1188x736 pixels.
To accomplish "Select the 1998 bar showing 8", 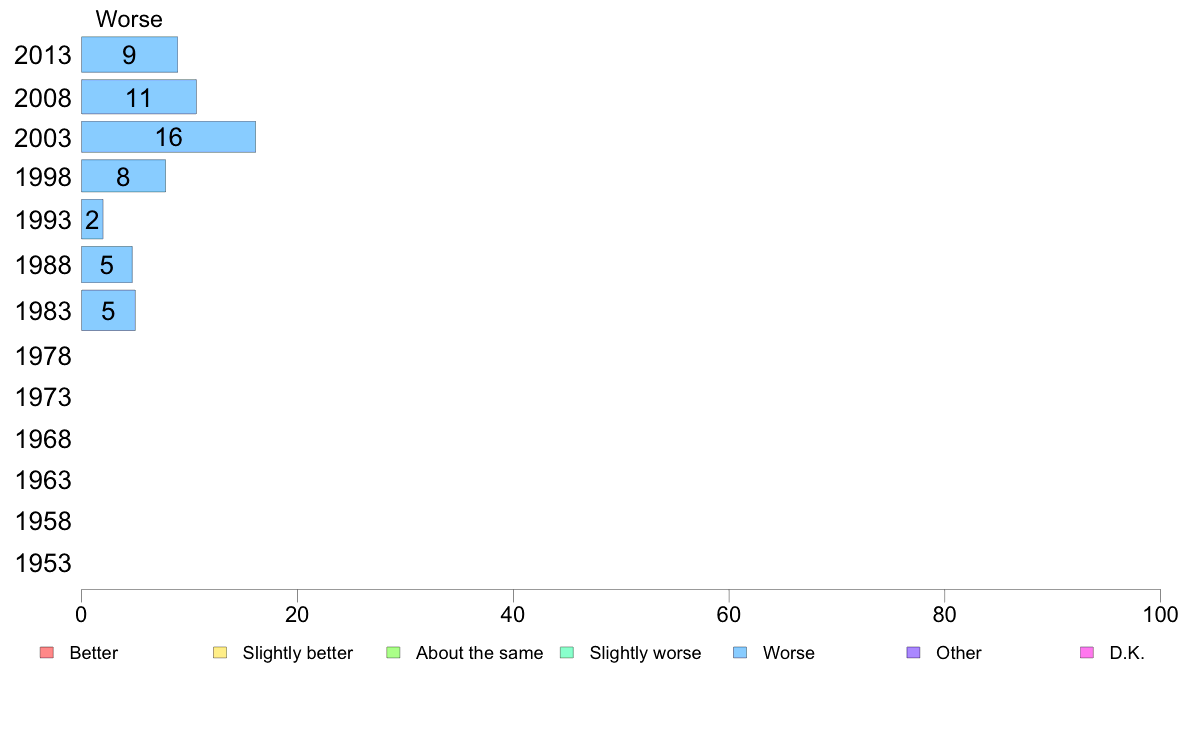I will pyautogui.click(x=123, y=176).
